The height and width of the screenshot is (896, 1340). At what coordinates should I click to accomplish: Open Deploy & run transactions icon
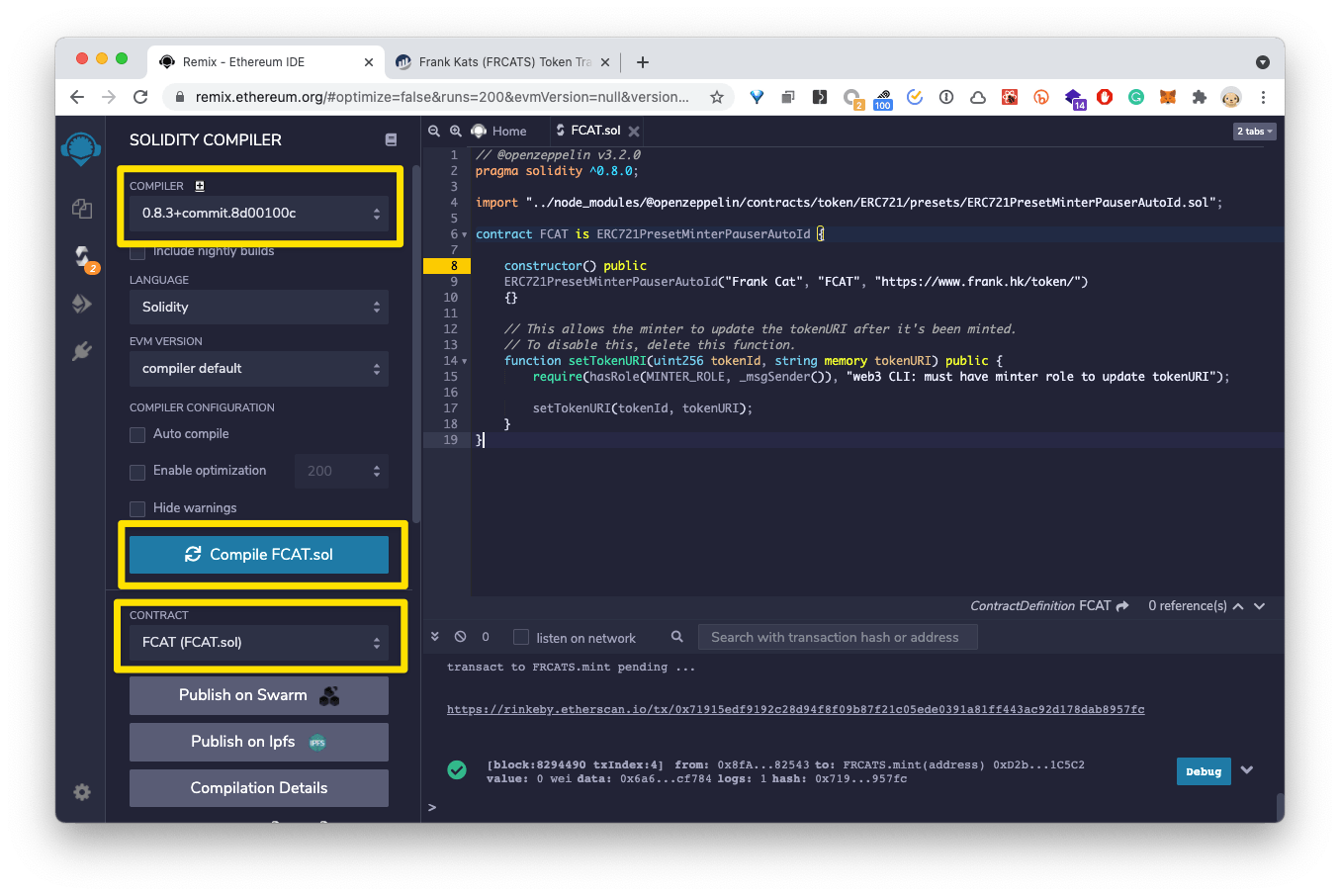pos(82,304)
